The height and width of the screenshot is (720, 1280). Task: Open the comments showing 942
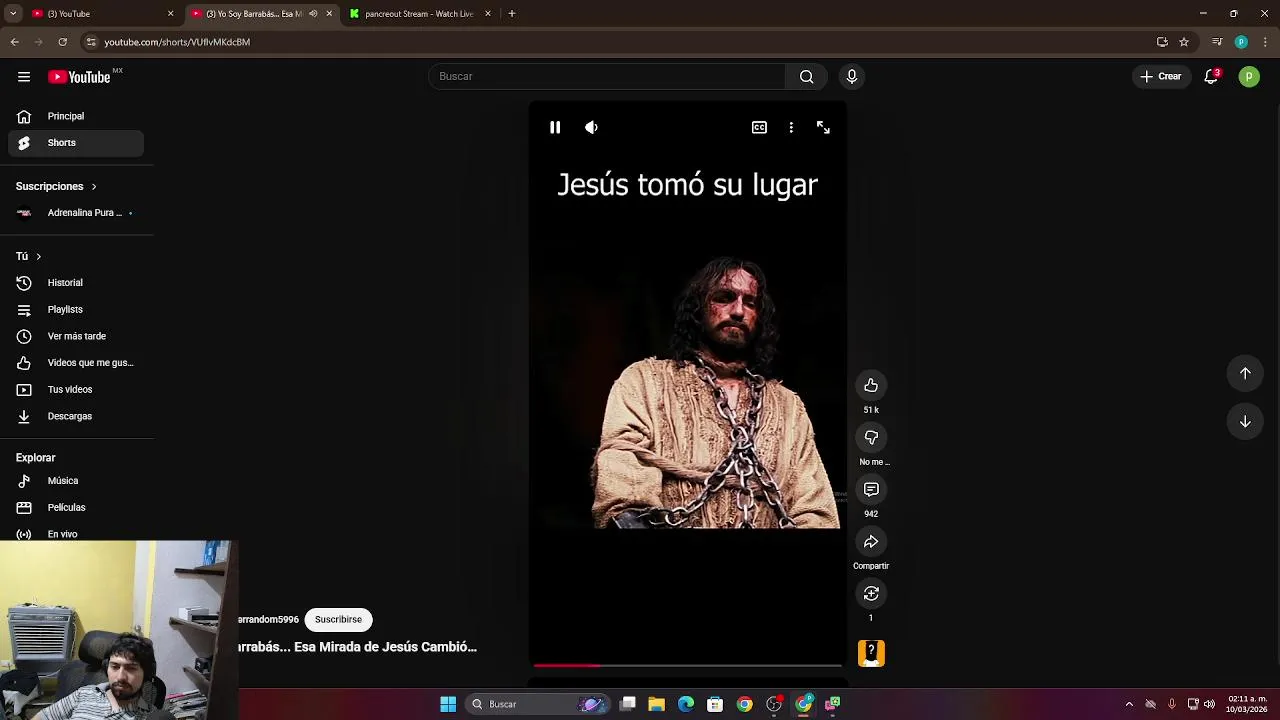[871, 490]
